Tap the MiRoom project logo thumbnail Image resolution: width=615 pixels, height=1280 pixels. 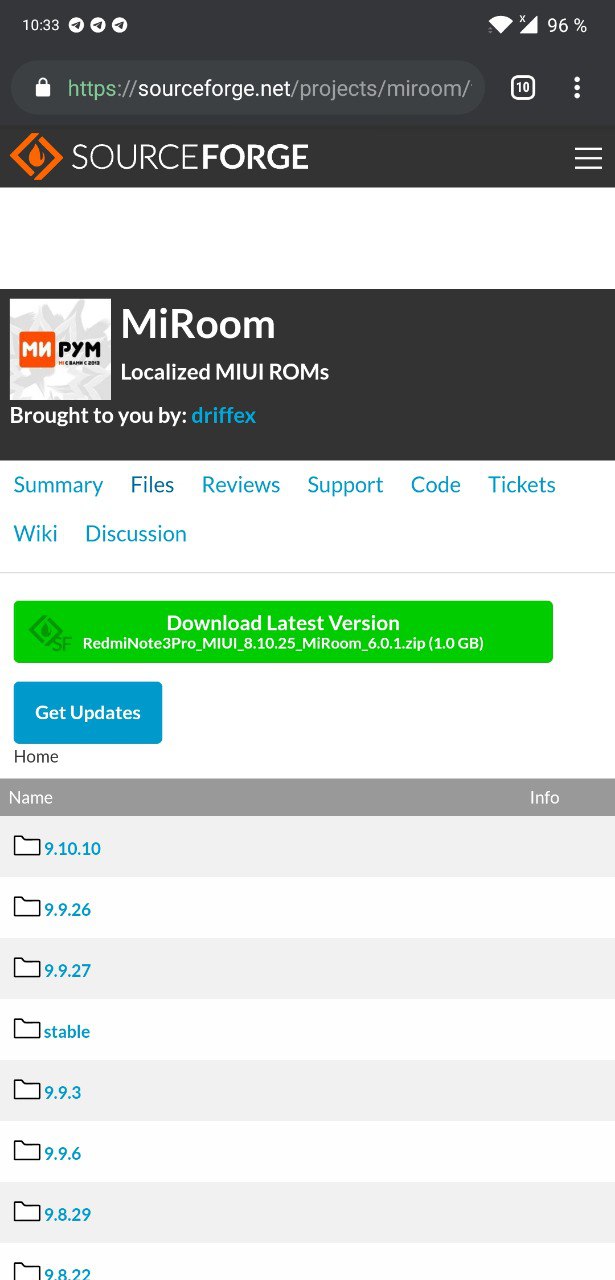coord(60,349)
